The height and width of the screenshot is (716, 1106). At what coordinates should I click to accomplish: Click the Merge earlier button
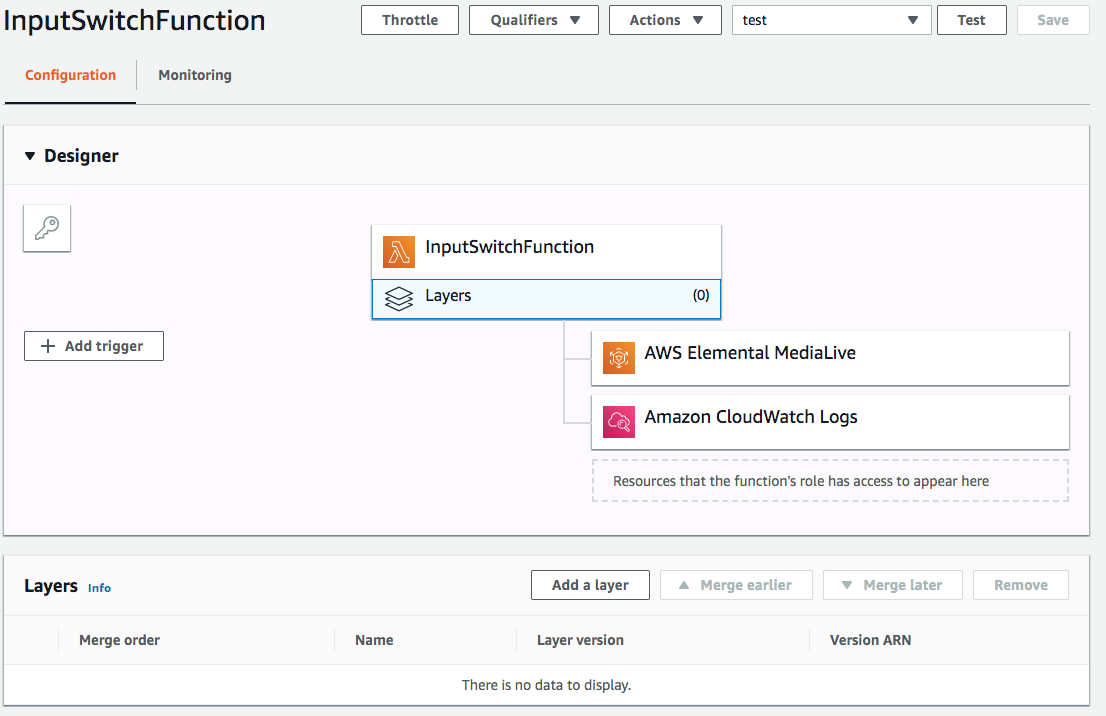pos(736,585)
